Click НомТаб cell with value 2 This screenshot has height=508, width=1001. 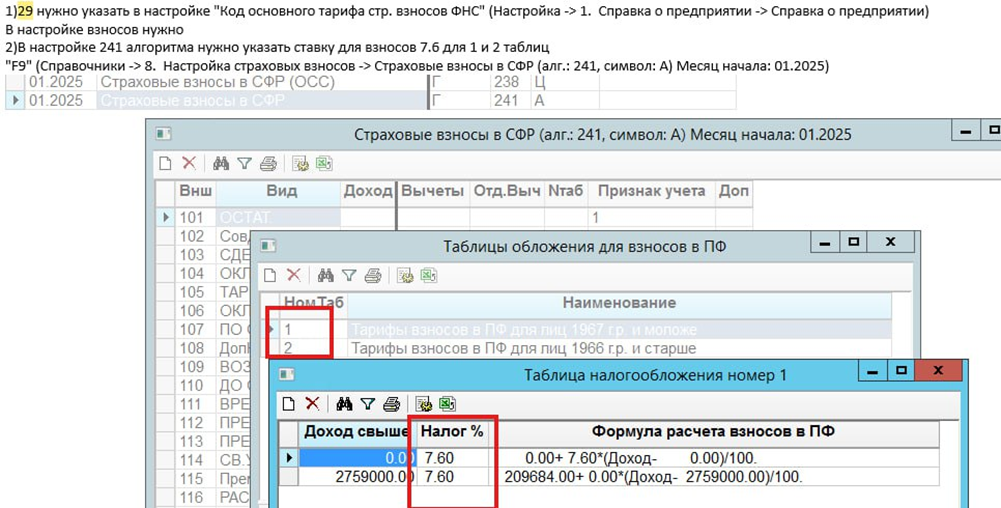coord(313,348)
